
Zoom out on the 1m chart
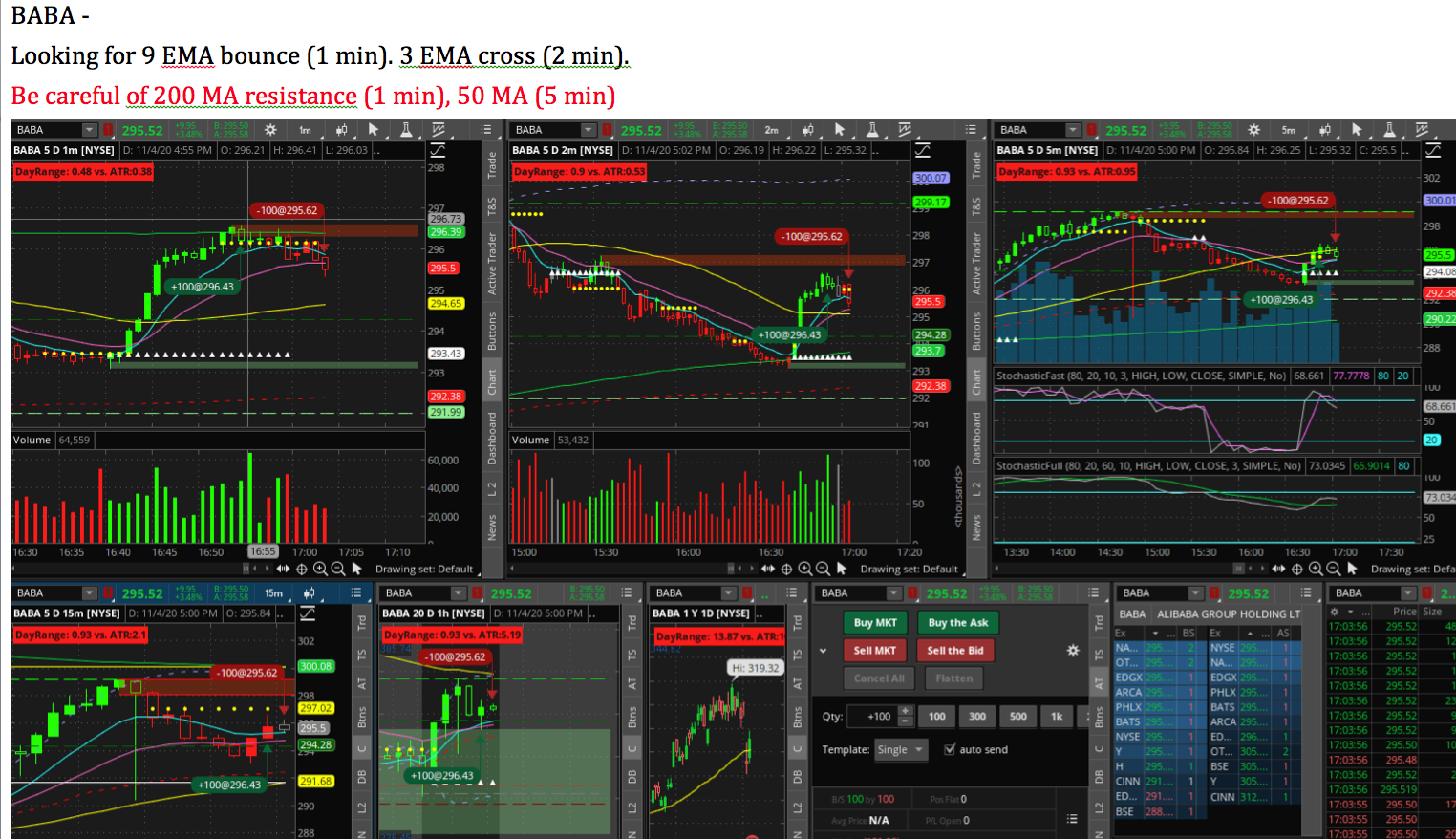337,569
